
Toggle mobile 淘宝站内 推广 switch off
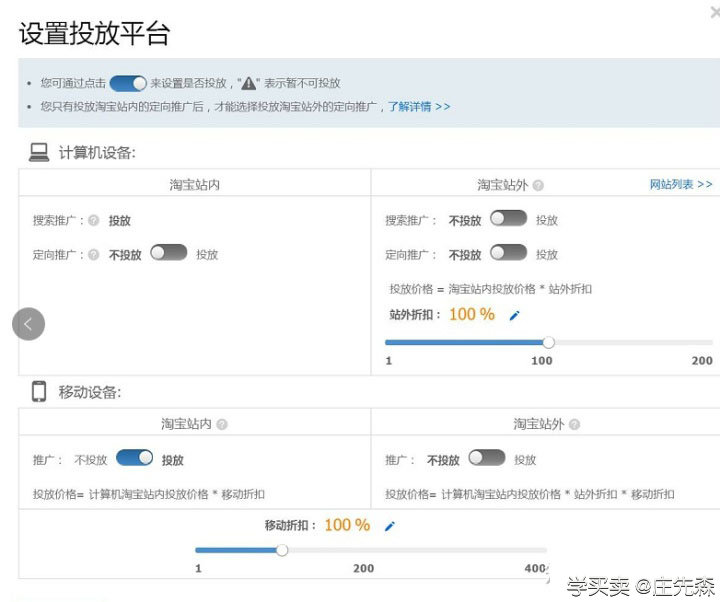(135, 458)
